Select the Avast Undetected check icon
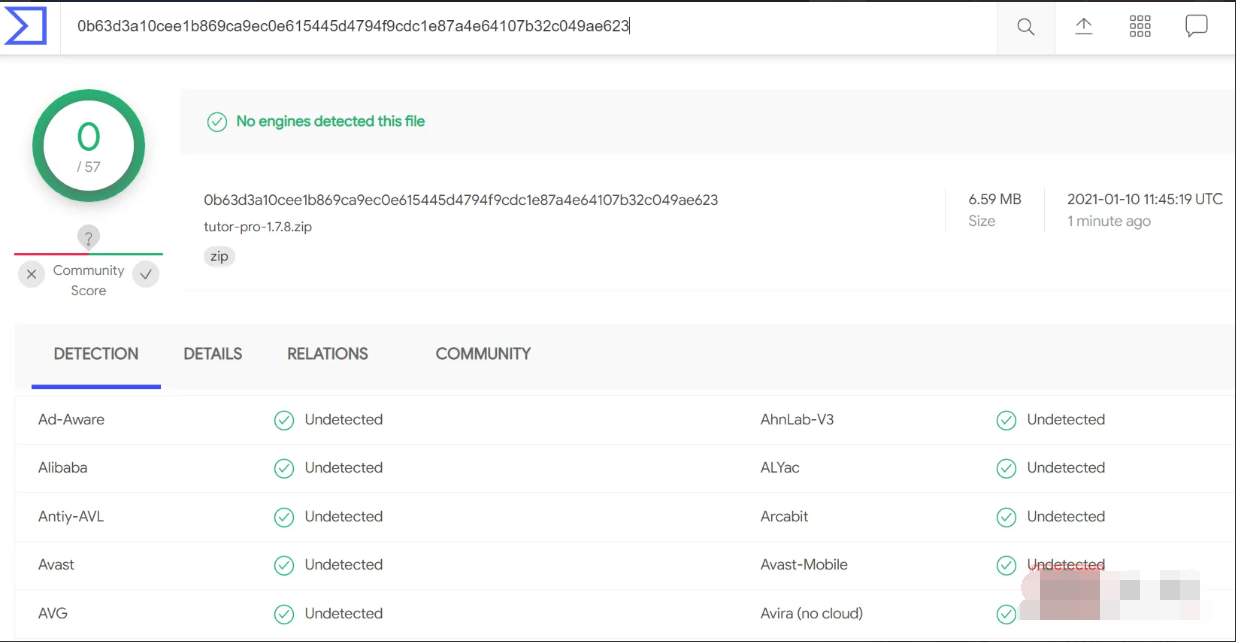Image resolution: width=1236 pixels, height=642 pixels. (284, 565)
